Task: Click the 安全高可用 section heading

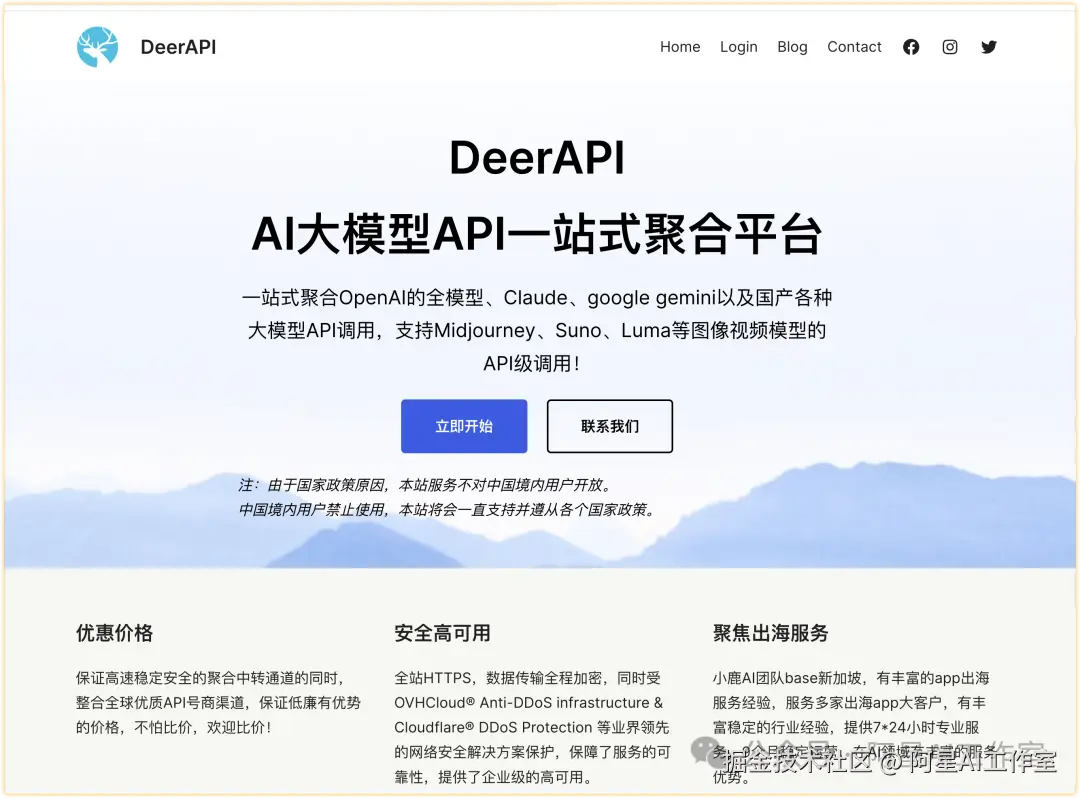Action: pyautogui.click(x=442, y=633)
